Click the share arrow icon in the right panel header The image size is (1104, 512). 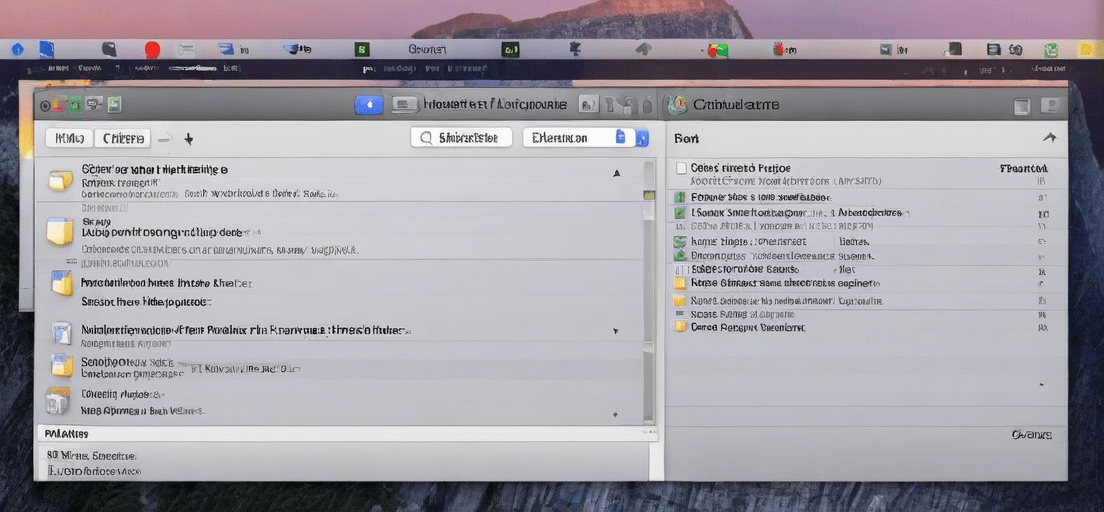pyautogui.click(x=1050, y=138)
